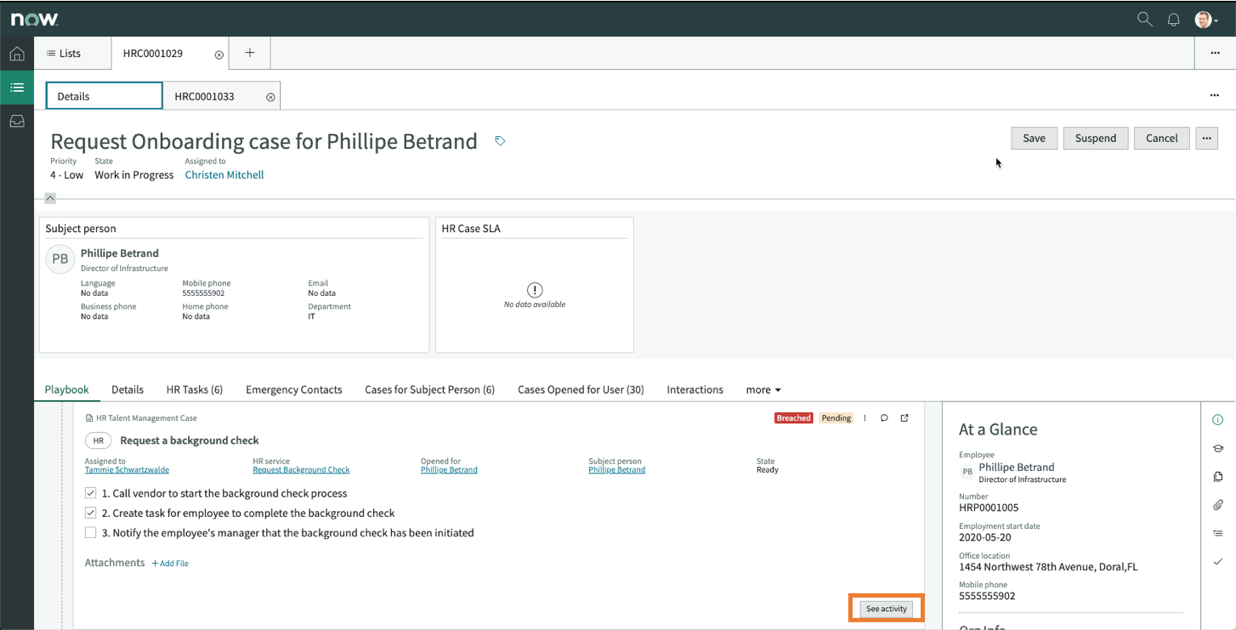Click the checkmark icon in right sidebar

pos(1217,562)
